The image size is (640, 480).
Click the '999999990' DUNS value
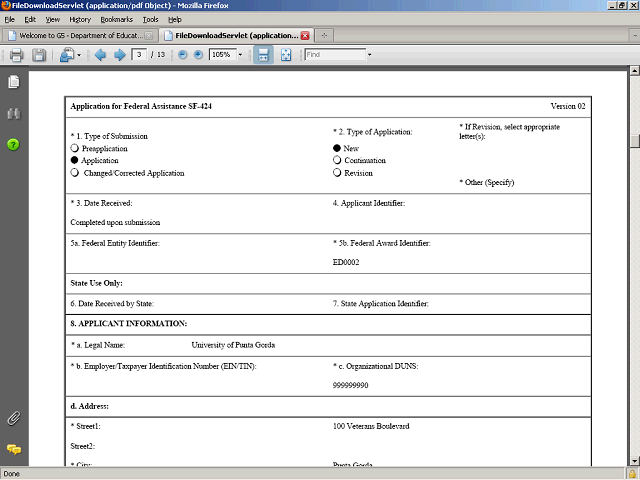click(350, 385)
